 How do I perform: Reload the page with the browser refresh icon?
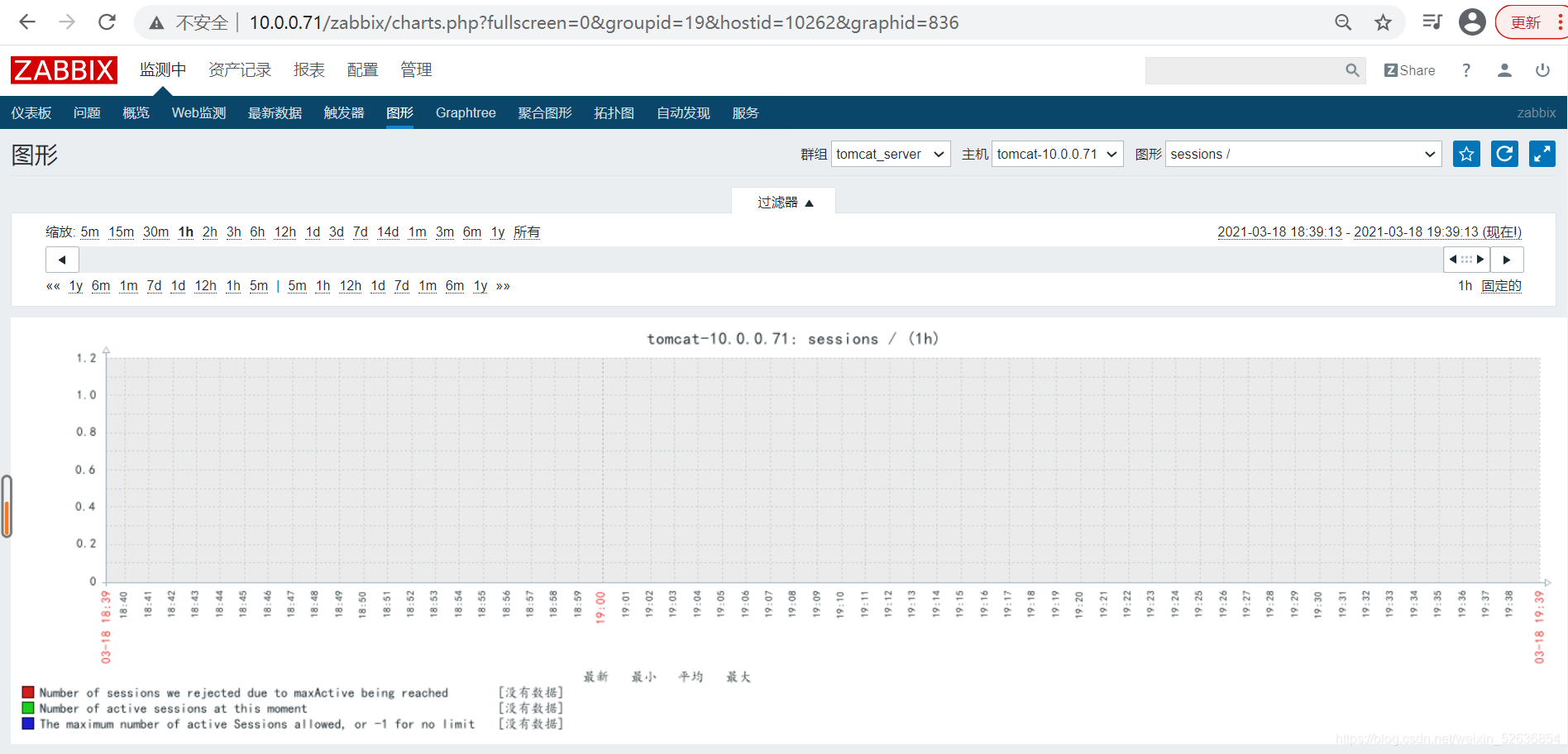coord(107,22)
